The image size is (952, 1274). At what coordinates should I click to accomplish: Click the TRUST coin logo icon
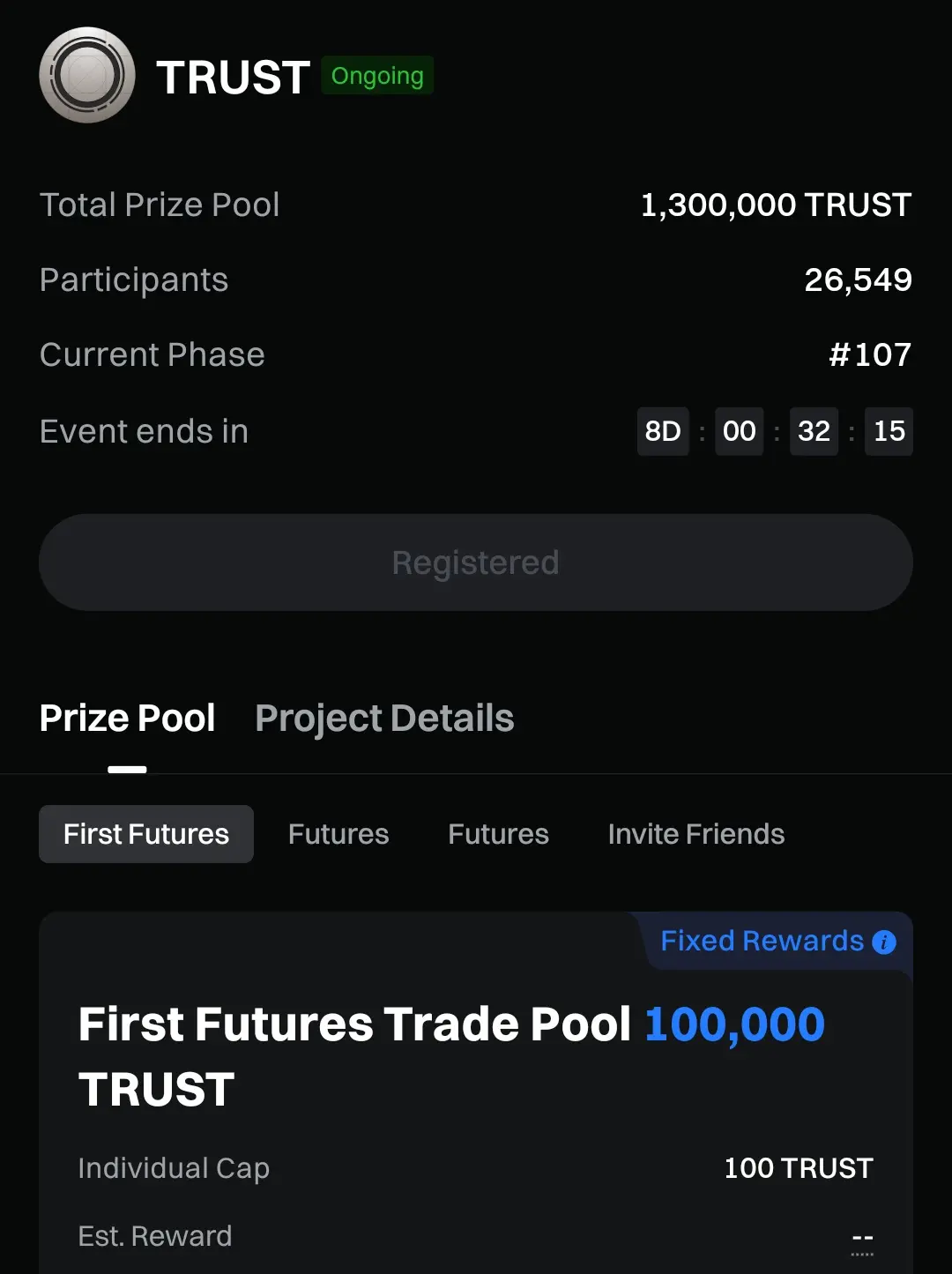click(x=87, y=75)
